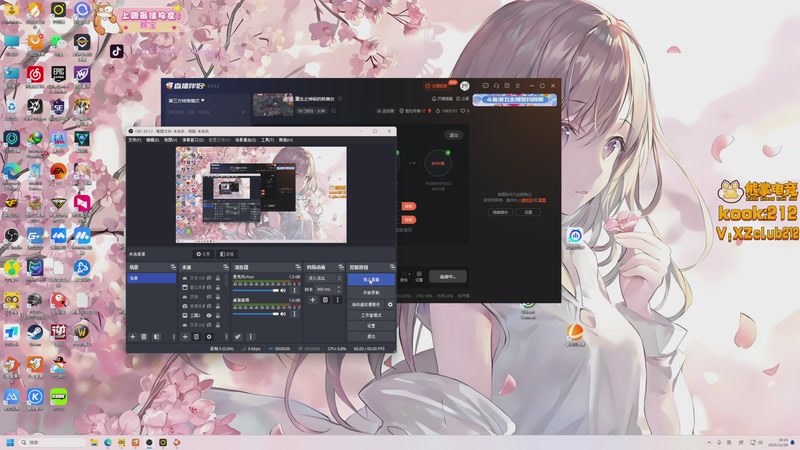Pop out the Audio Mixer dock panel icon

tap(298, 267)
